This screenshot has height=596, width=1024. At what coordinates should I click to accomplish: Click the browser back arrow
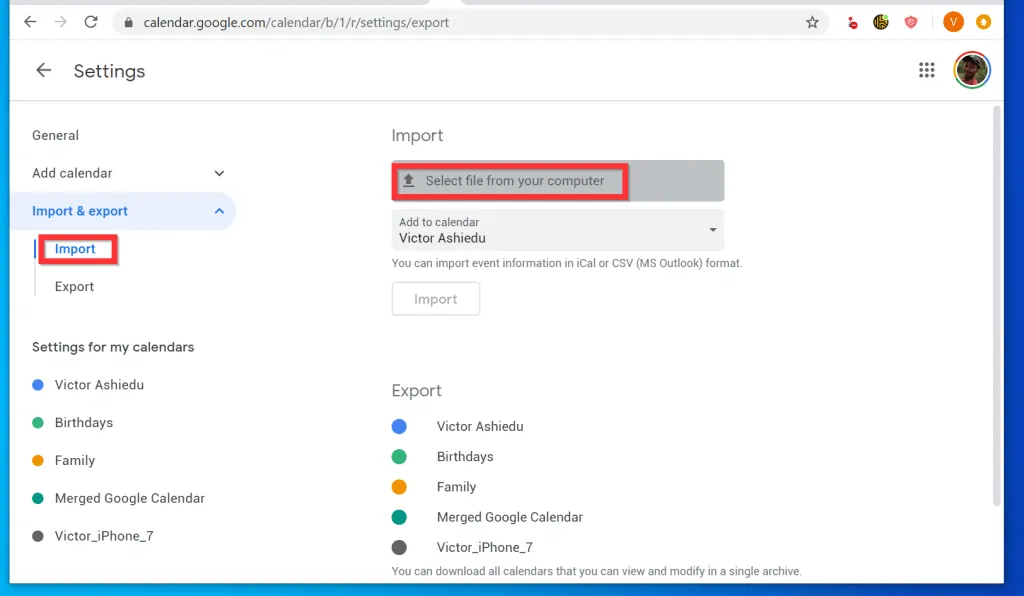coord(30,22)
